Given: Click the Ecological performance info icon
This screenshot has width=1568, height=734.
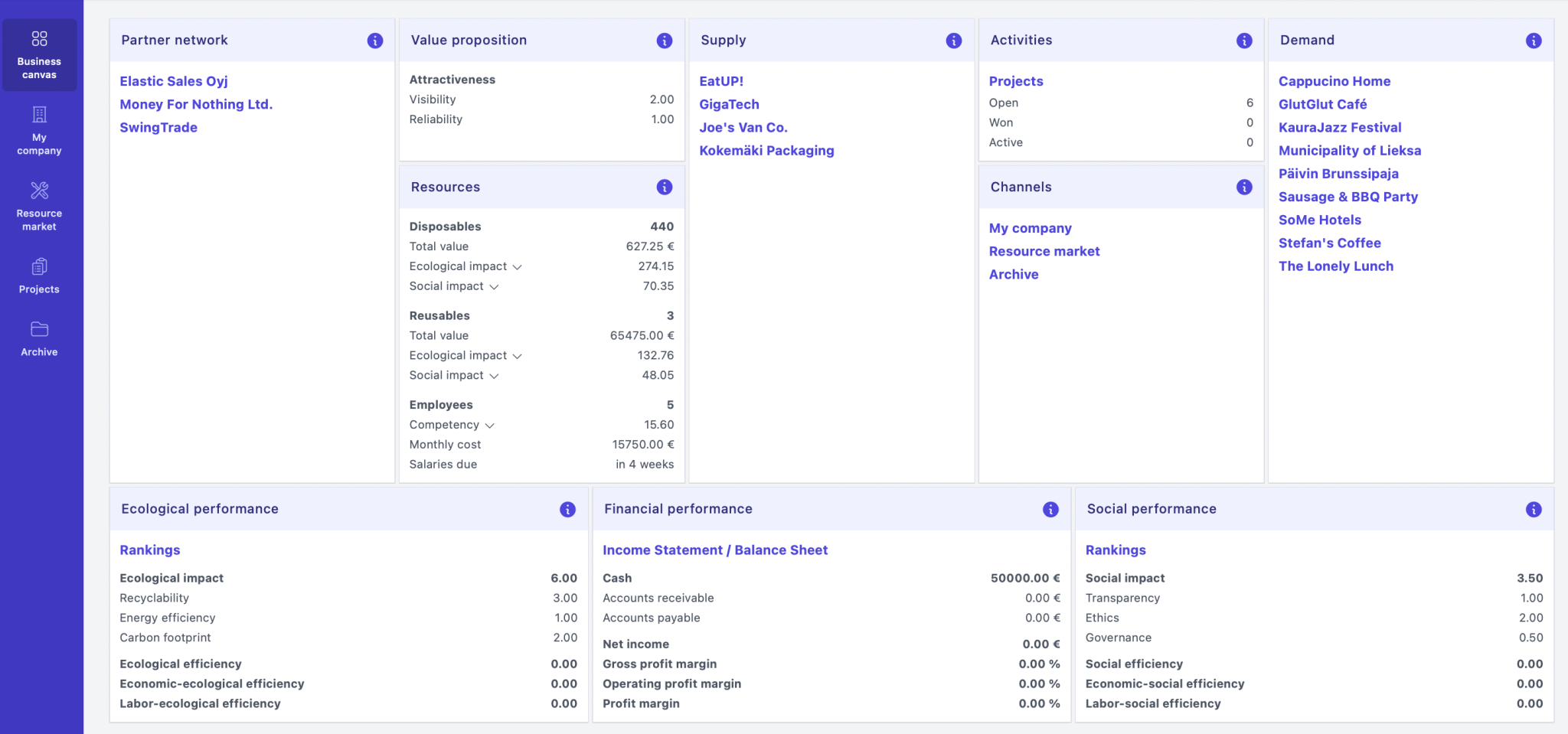Looking at the screenshot, I should (x=567, y=510).
